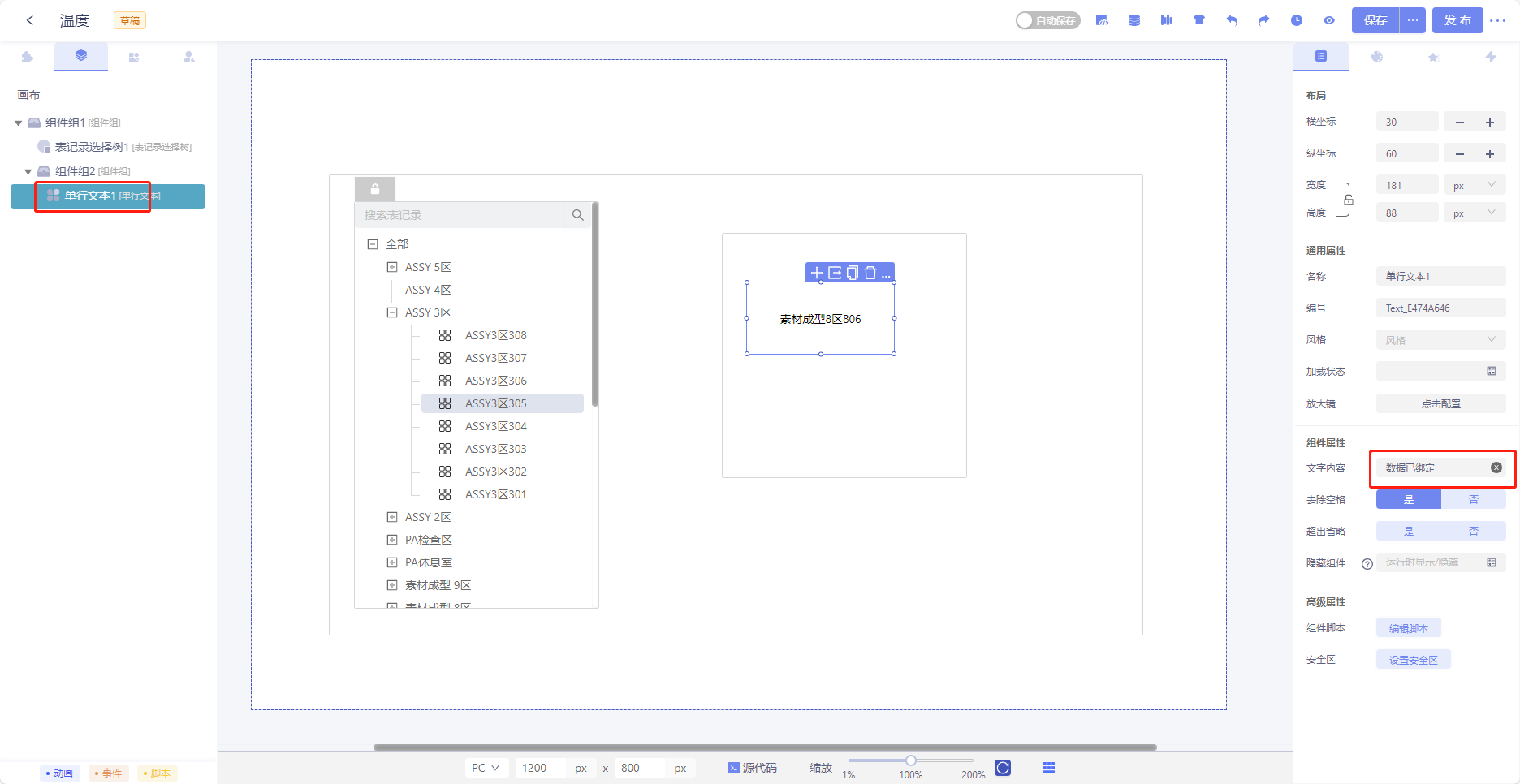Click the 搜索表记录 search field
Viewport: 1520px width, 784px height.
tap(460, 215)
